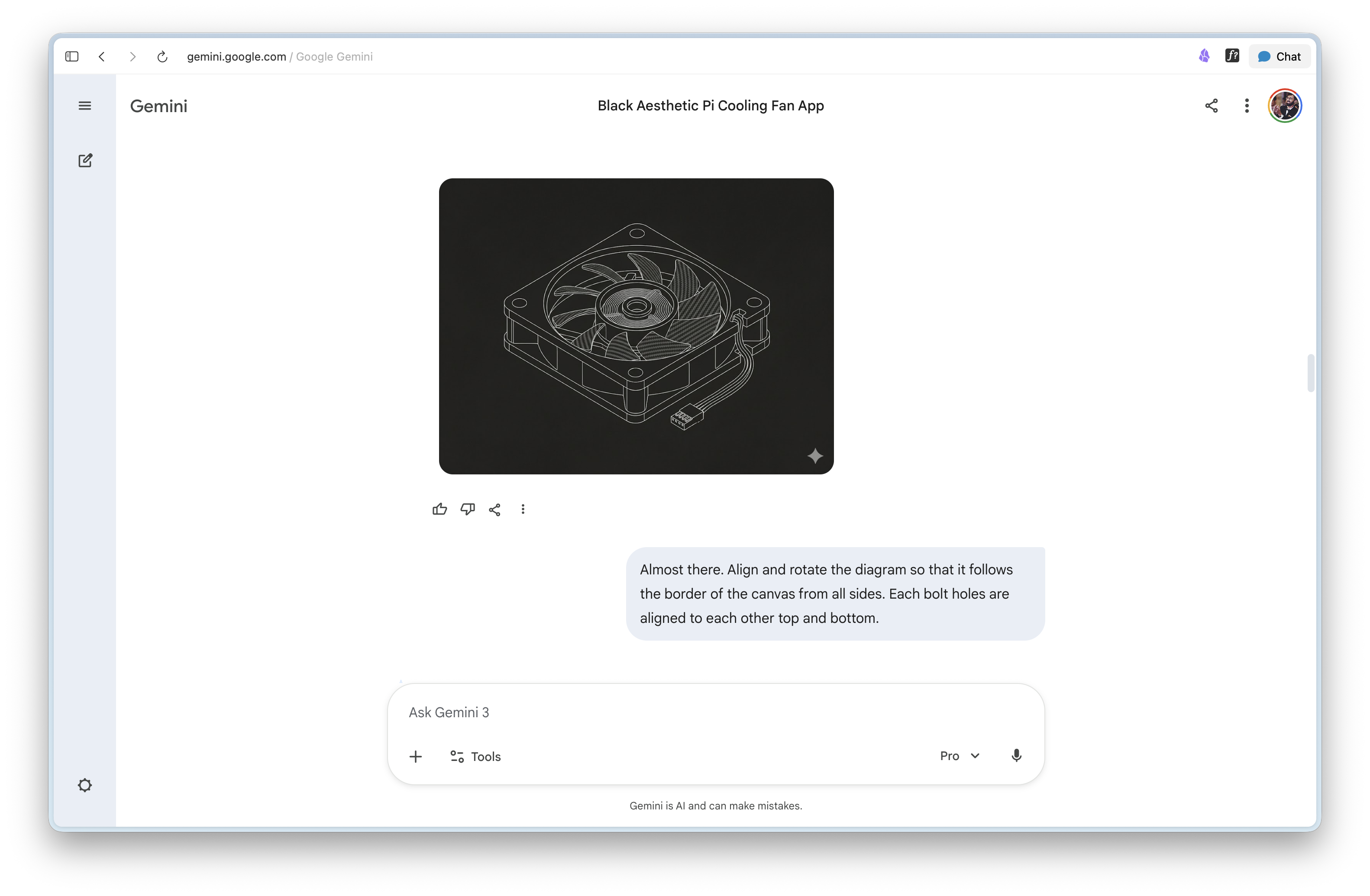Share the generated fan image
1370x896 pixels.
pos(494,509)
